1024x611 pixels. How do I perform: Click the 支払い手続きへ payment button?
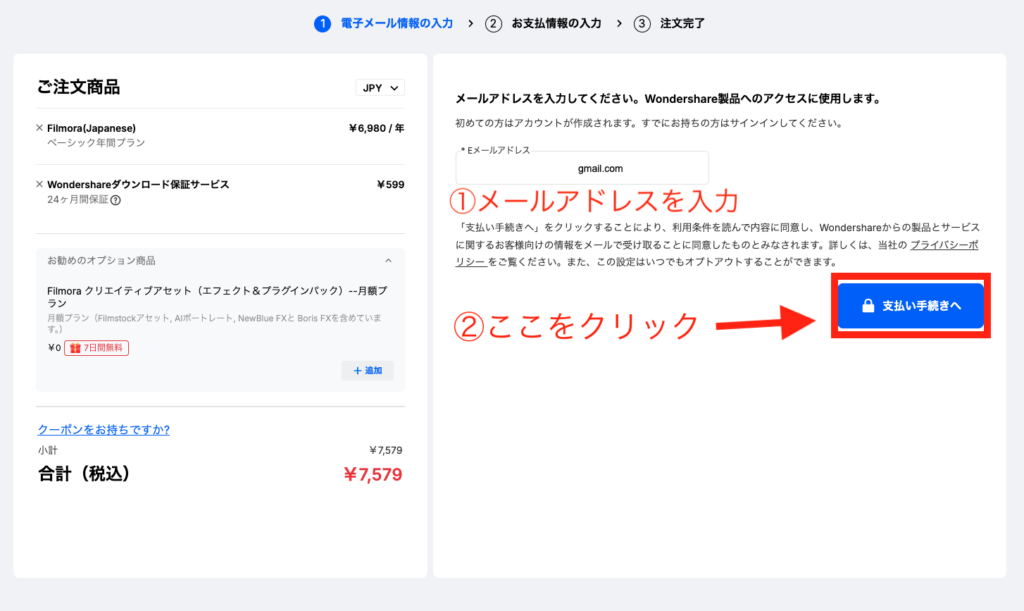point(910,306)
